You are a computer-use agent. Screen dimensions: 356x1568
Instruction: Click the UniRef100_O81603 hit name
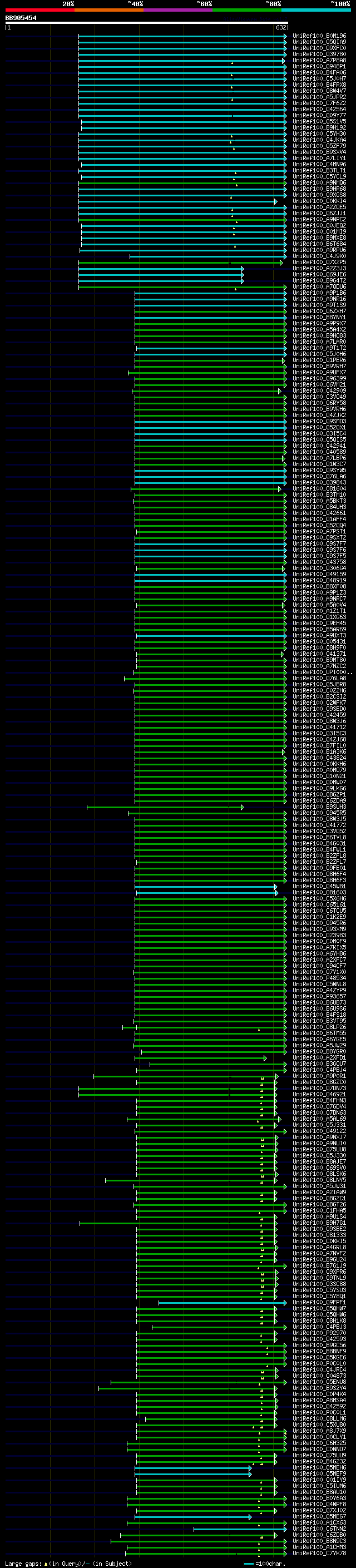(x=319, y=892)
